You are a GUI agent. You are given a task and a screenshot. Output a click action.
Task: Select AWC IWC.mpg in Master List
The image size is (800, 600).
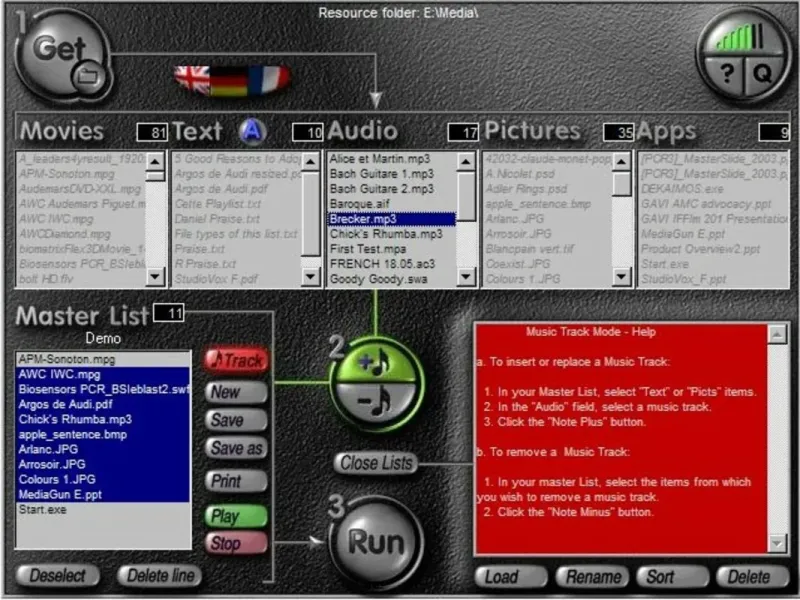click(x=104, y=374)
